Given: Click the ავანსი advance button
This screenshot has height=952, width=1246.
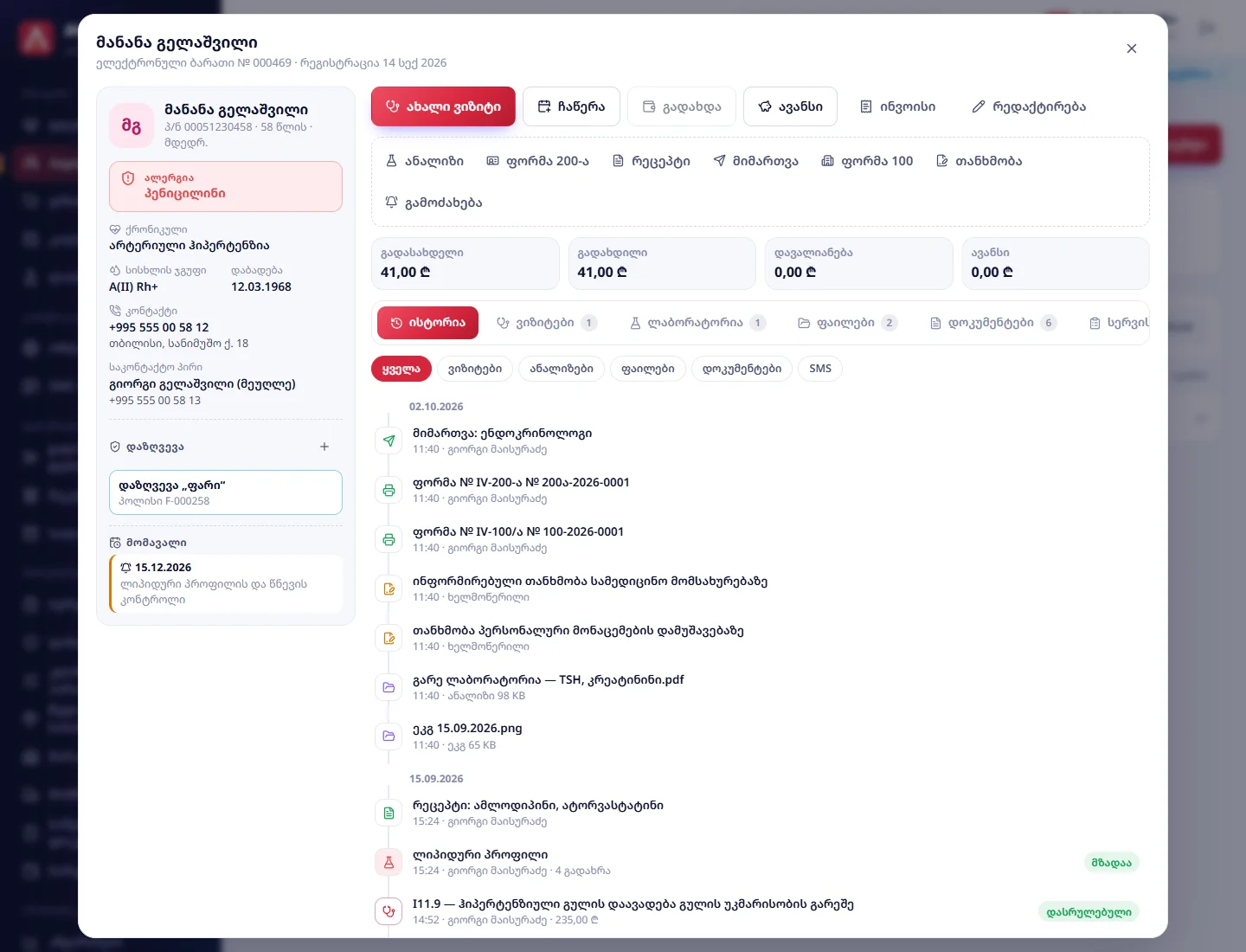Looking at the screenshot, I should tap(790, 106).
